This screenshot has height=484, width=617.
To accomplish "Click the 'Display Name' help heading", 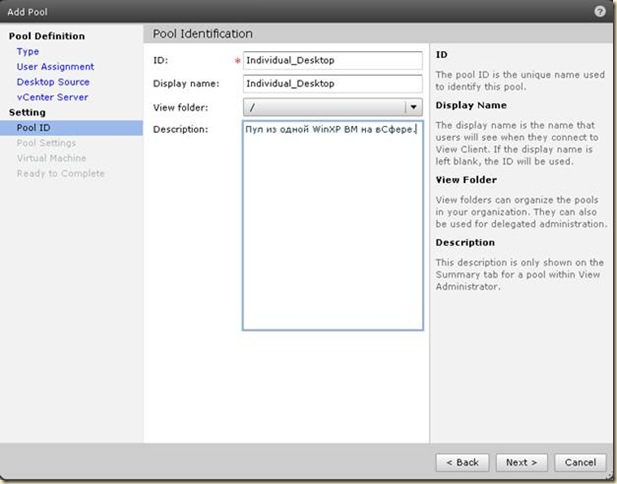I will pos(471,105).
